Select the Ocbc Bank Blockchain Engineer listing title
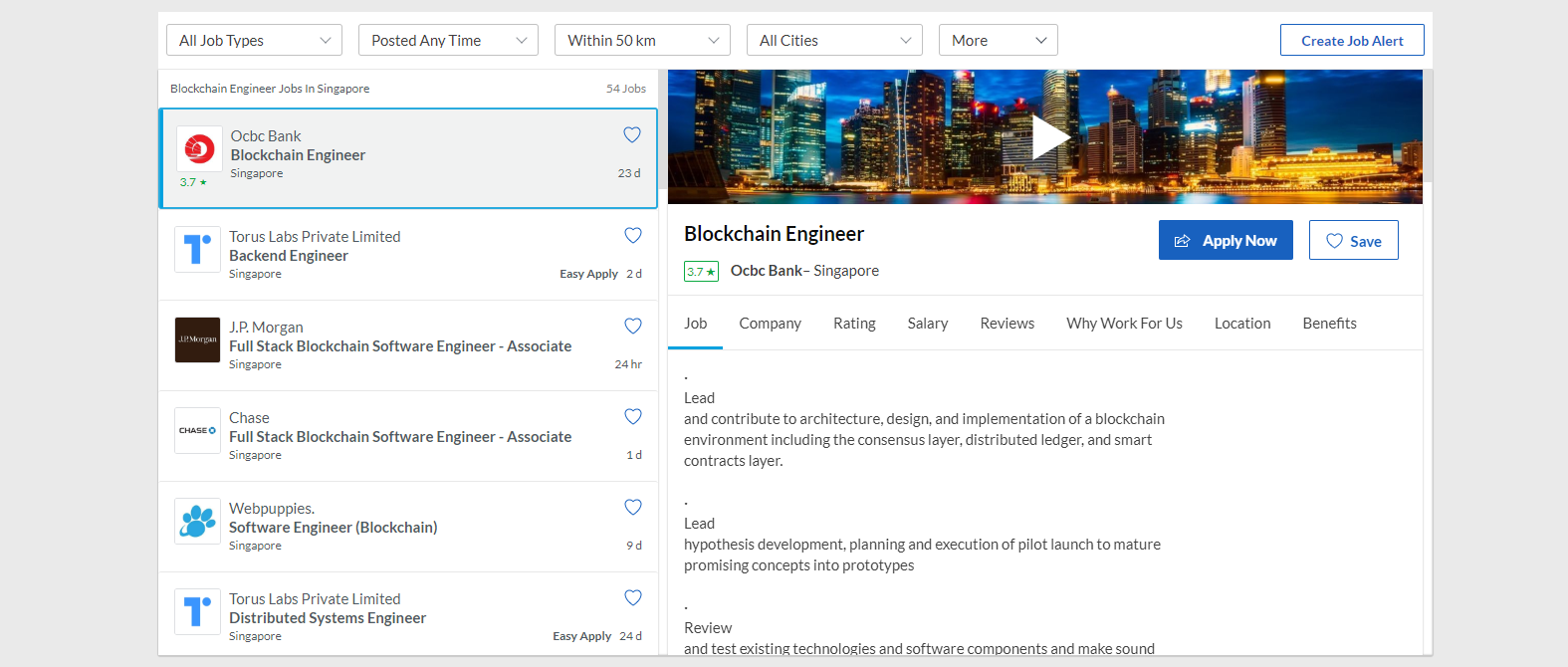Screen dimensions: 1568x667 coord(298,154)
